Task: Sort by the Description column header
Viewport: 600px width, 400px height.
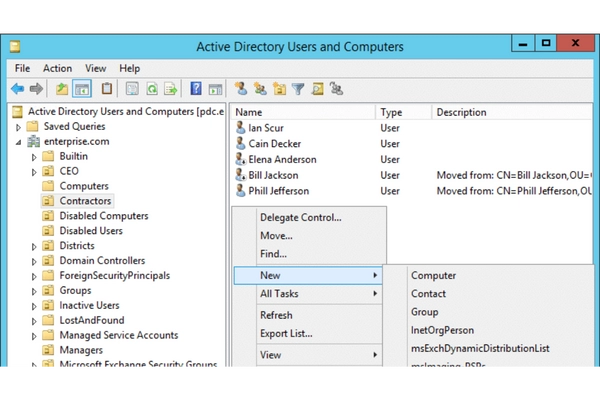Action: click(512, 112)
